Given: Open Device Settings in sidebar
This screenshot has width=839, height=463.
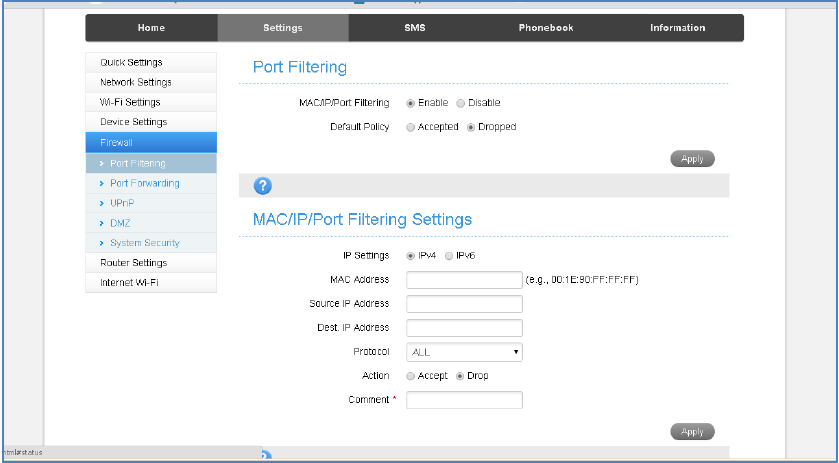Looking at the screenshot, I should coord(151,122).
